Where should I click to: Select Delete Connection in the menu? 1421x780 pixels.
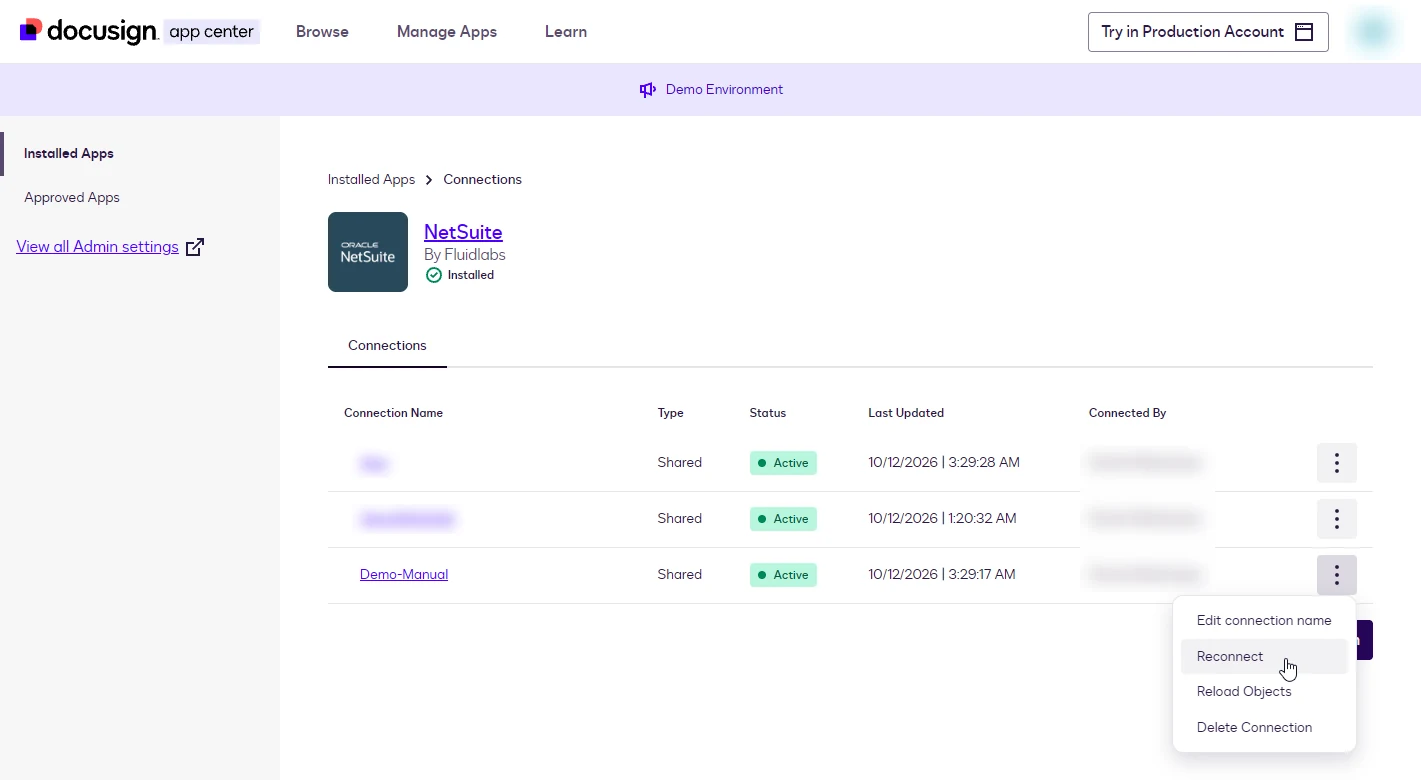point(1264,728)
